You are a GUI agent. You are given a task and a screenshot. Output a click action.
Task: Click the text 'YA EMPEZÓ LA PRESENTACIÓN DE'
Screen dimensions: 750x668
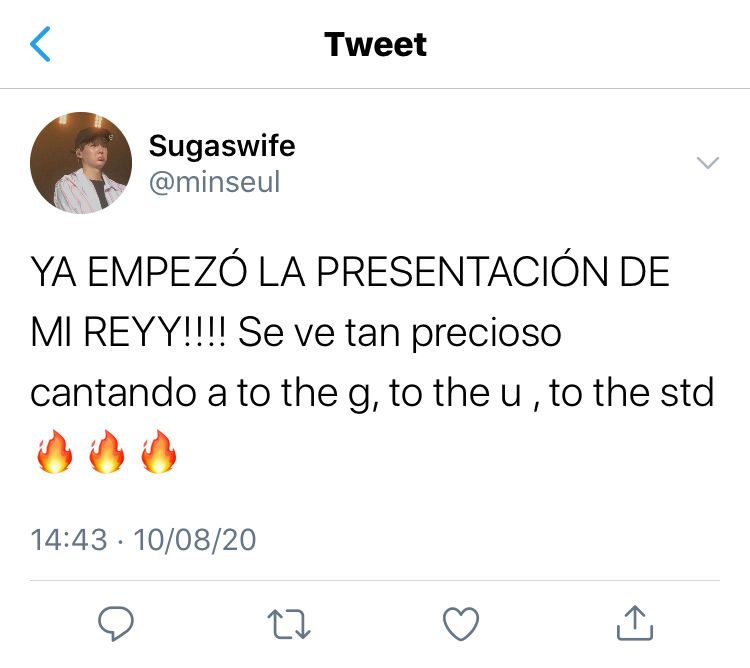click(x=350, y=270)
